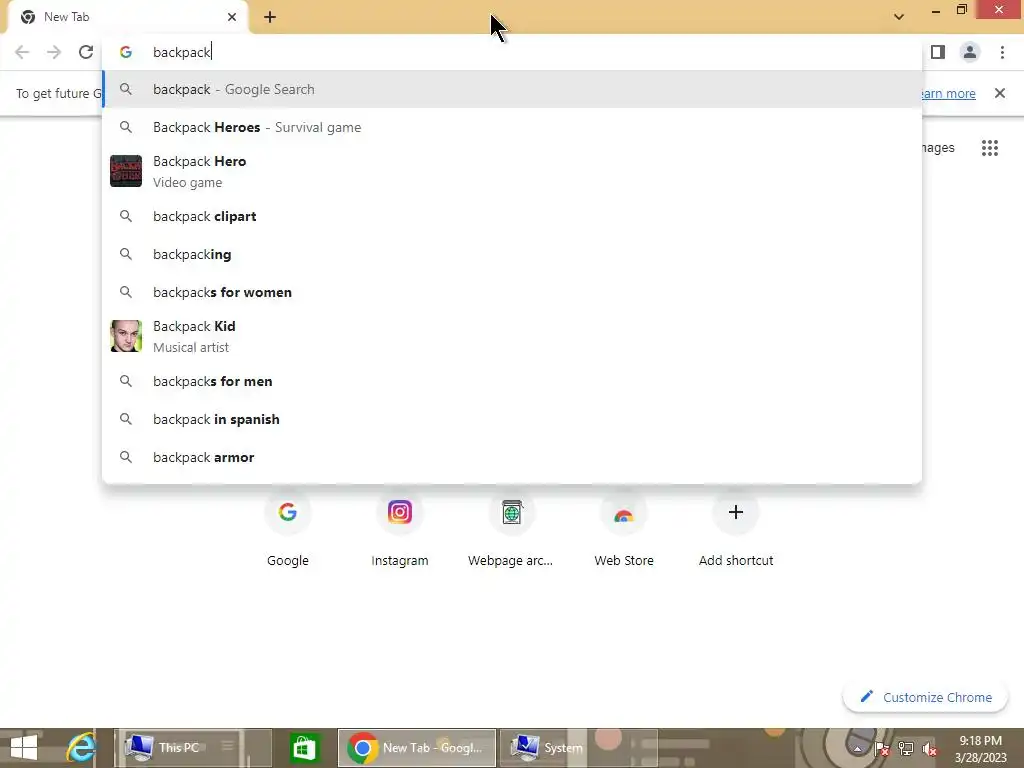Choose the Backpack Heroes survival game suggestion

tap(512, 127)
